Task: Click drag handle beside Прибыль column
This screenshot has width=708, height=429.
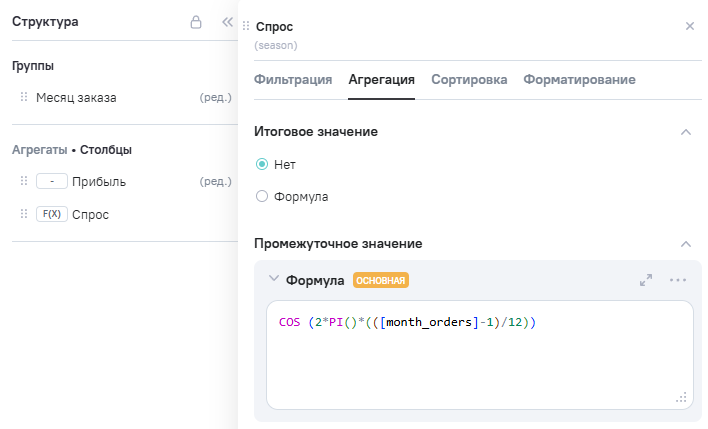Action: coord(24,182)
